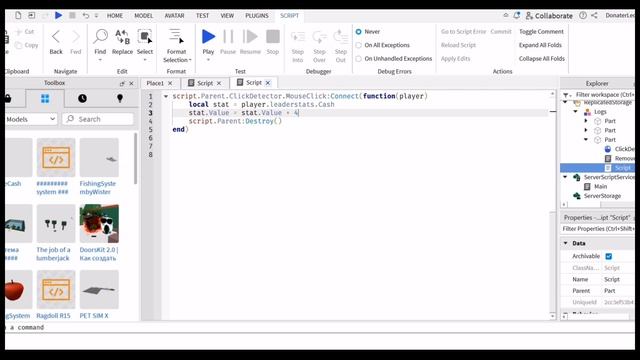Image resolution: width=640 pixels, height=360 pixels.
Task: Undock the Toolbox panel
Action: pos(122,83)
